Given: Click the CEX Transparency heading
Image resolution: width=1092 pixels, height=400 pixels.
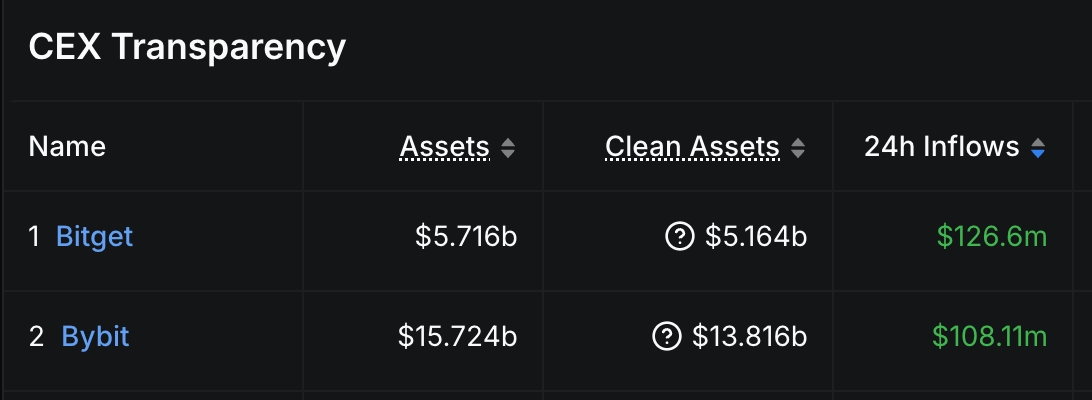Looking at the screenshot, I should (187, 47).
